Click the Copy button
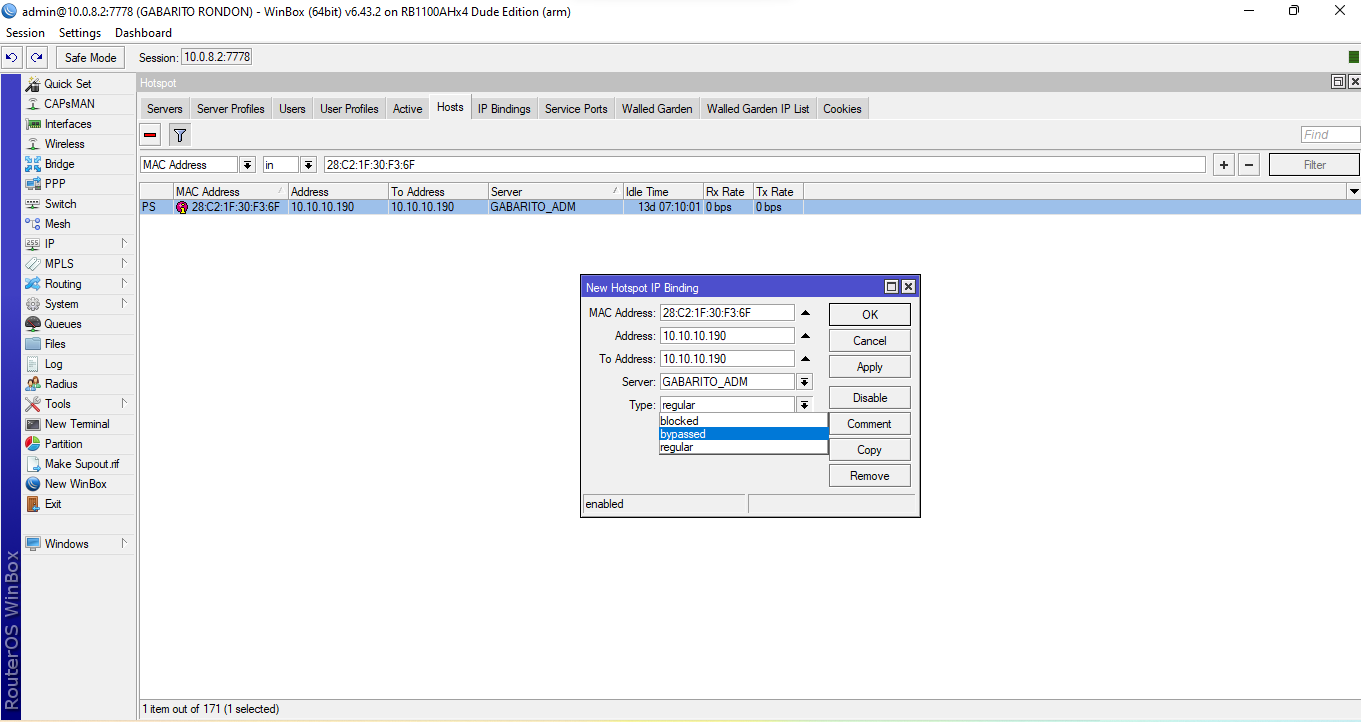This screenshot has width=1361, height=722. (870, 450)
